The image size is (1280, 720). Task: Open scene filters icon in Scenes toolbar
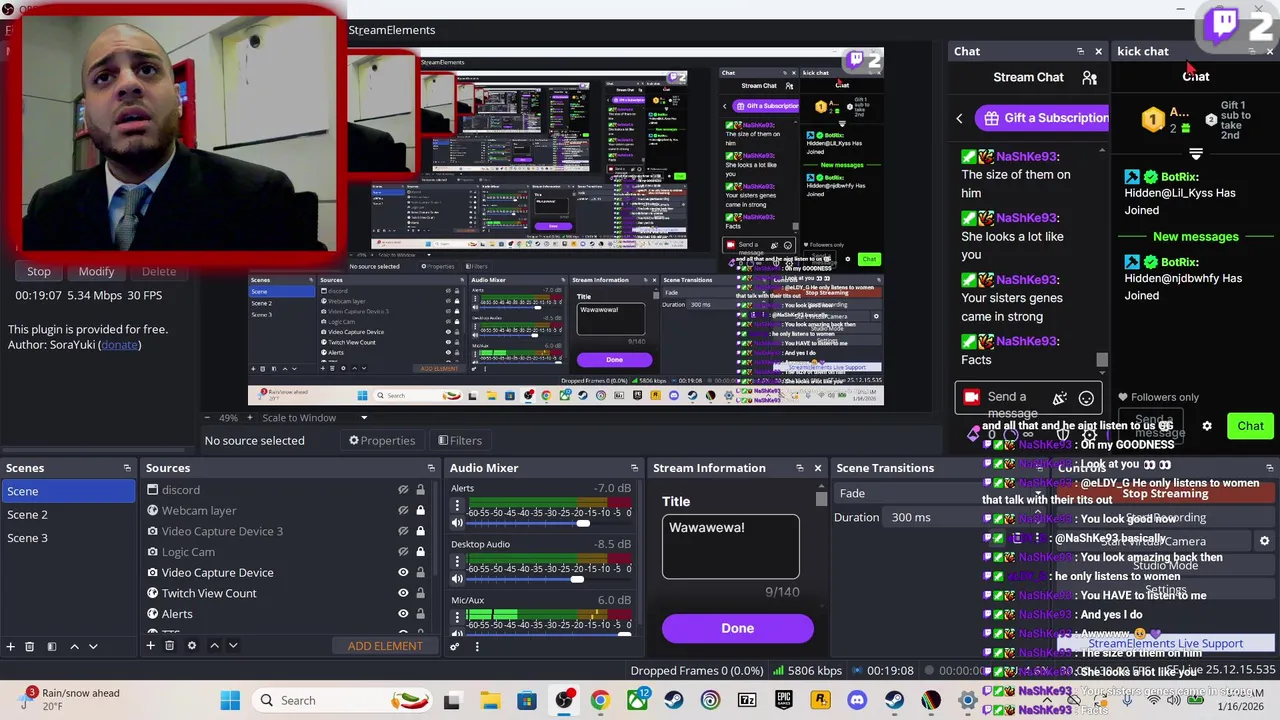click(52, 646)
